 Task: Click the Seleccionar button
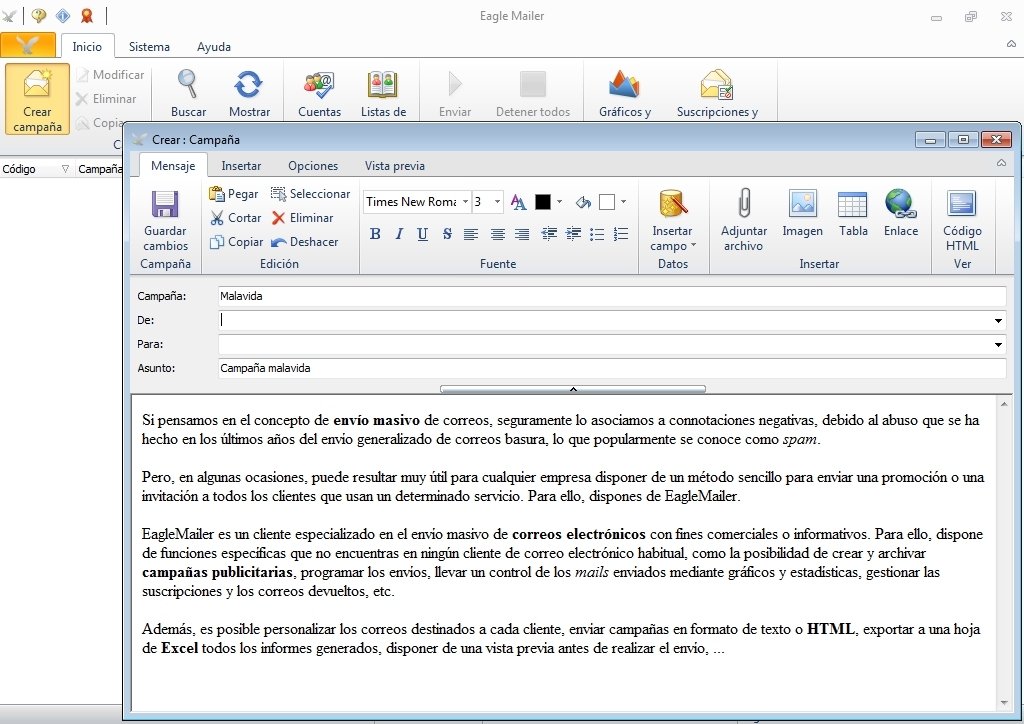[310, 194]
